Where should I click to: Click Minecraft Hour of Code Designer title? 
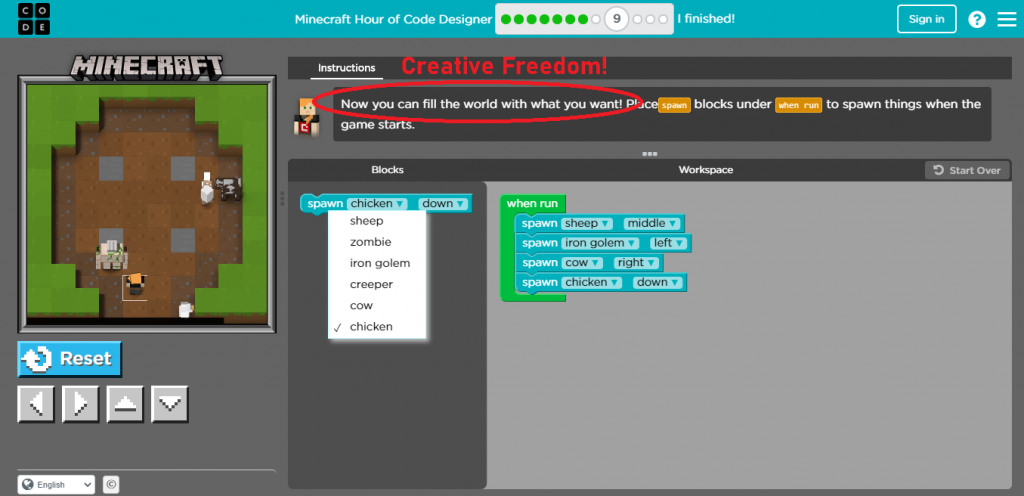point(393,19)
